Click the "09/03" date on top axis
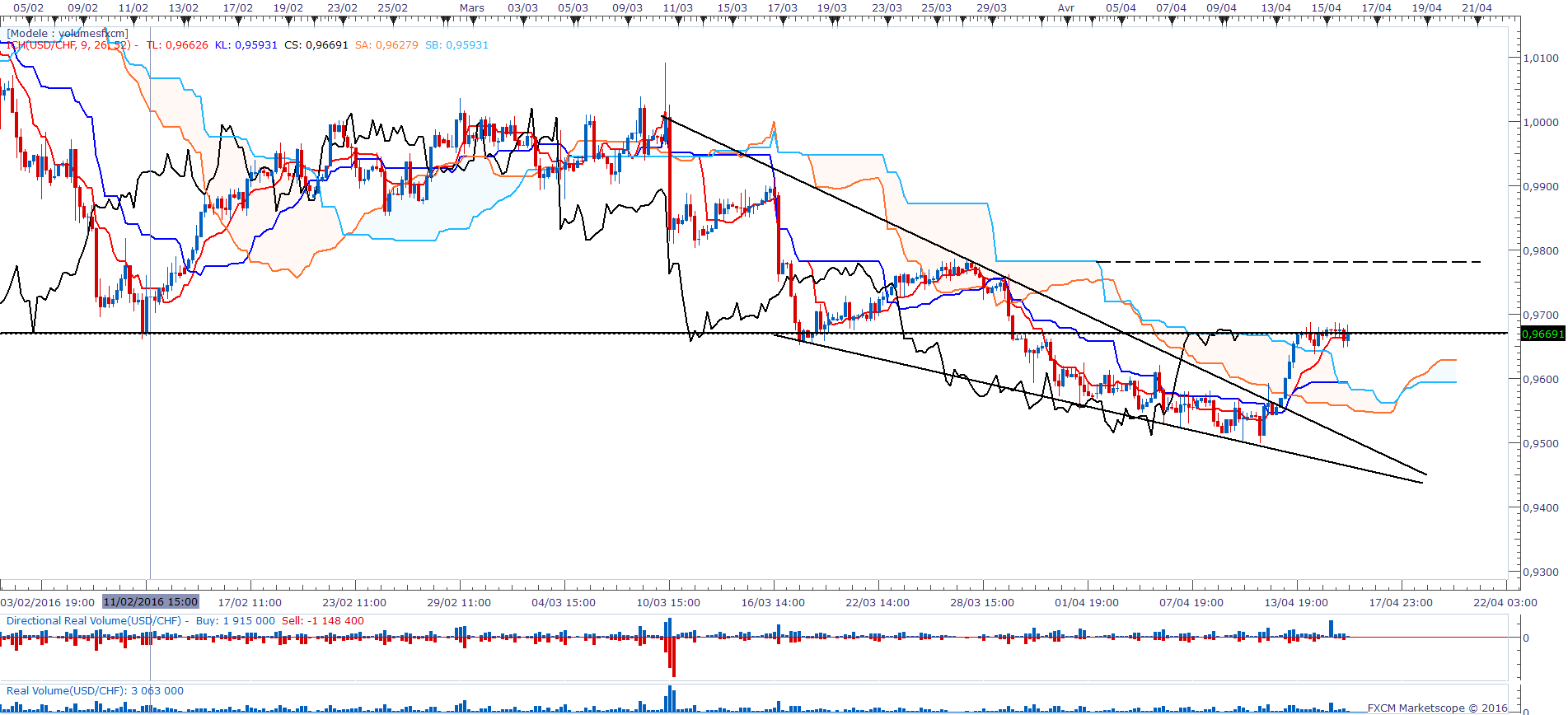1568x715 pixels. 628,8
